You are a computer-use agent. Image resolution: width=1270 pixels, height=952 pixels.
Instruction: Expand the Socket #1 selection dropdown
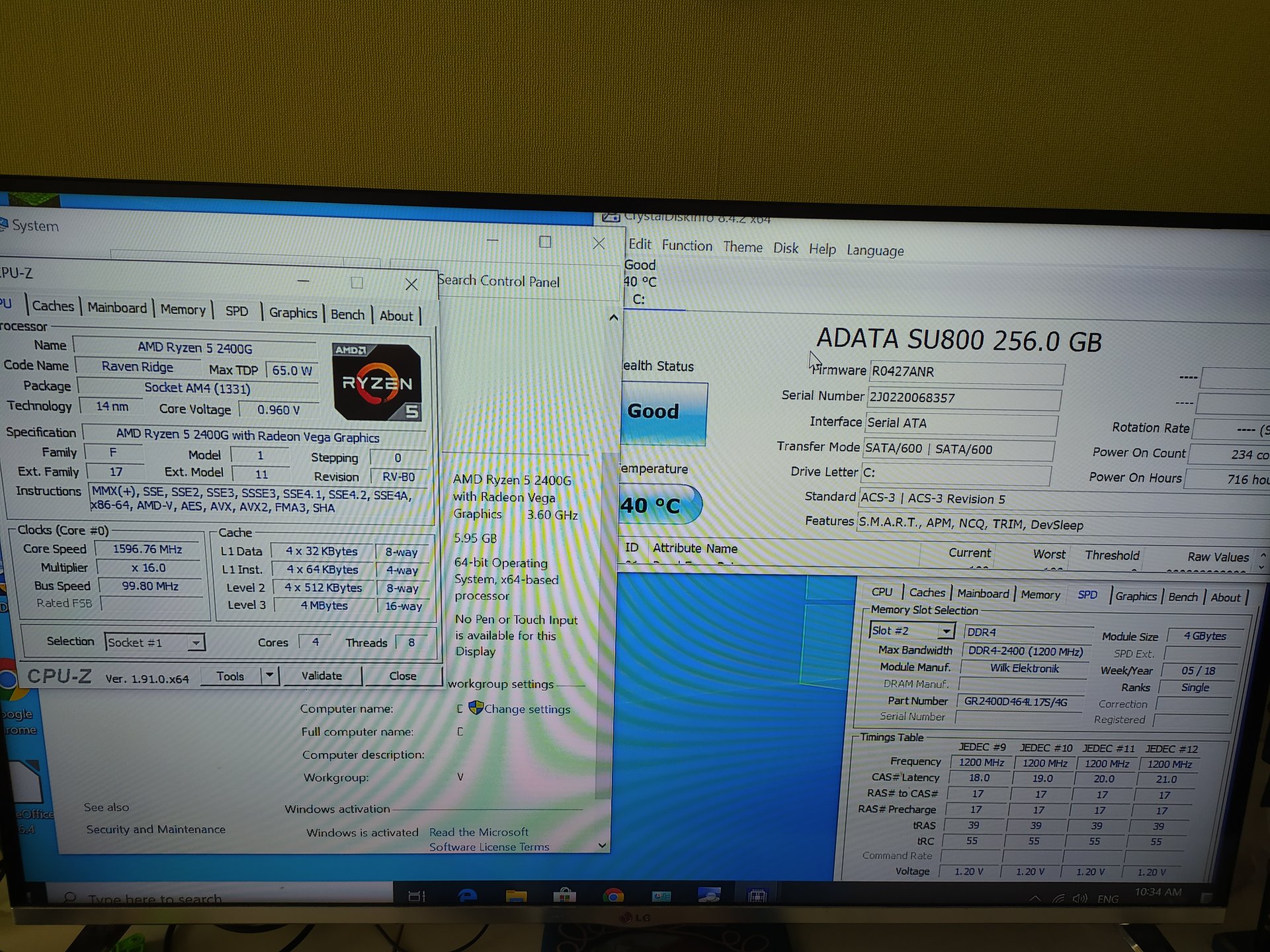point(155,642)
